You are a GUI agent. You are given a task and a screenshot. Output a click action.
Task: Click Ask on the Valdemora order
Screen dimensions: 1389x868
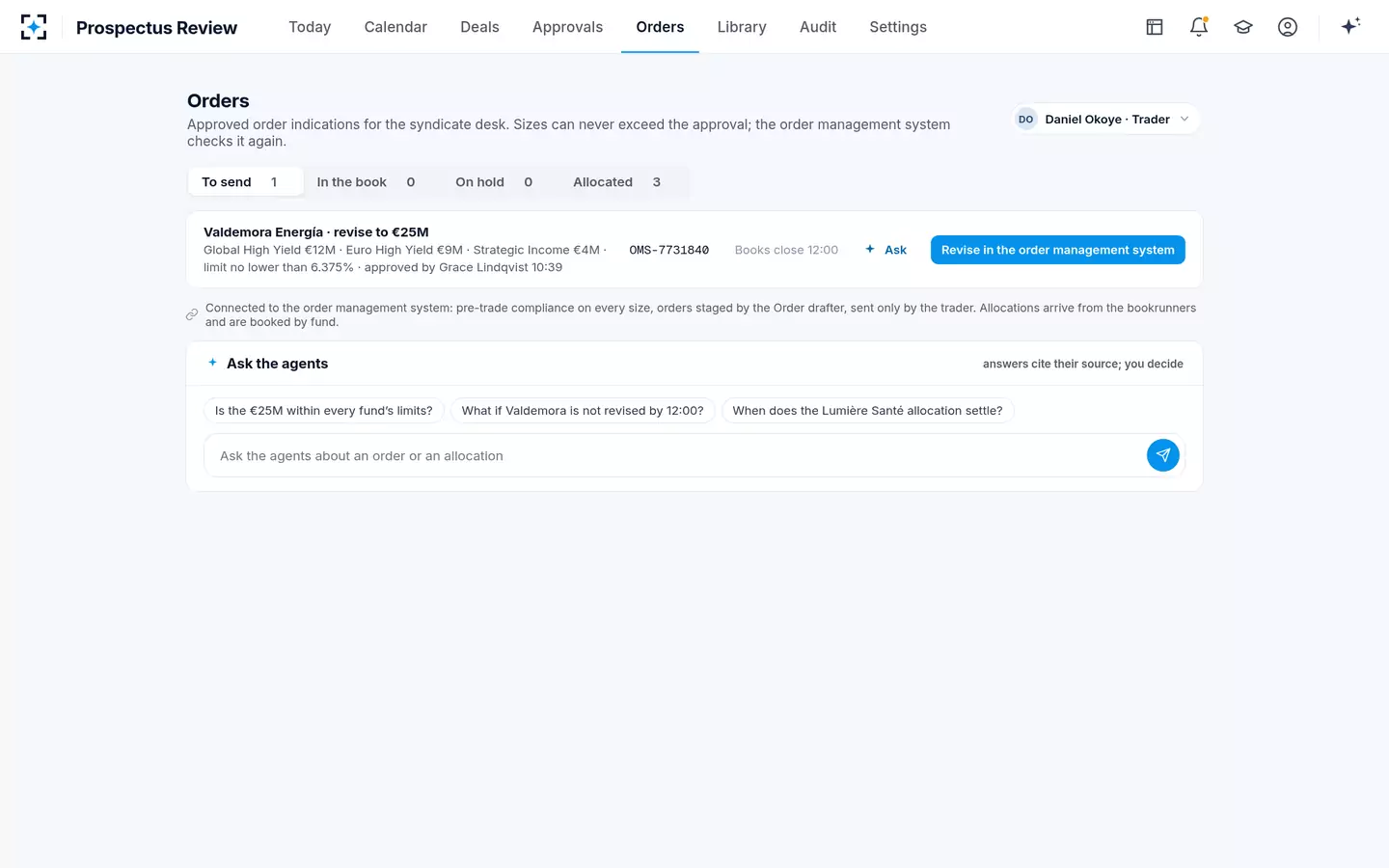(x=885, y=250)
